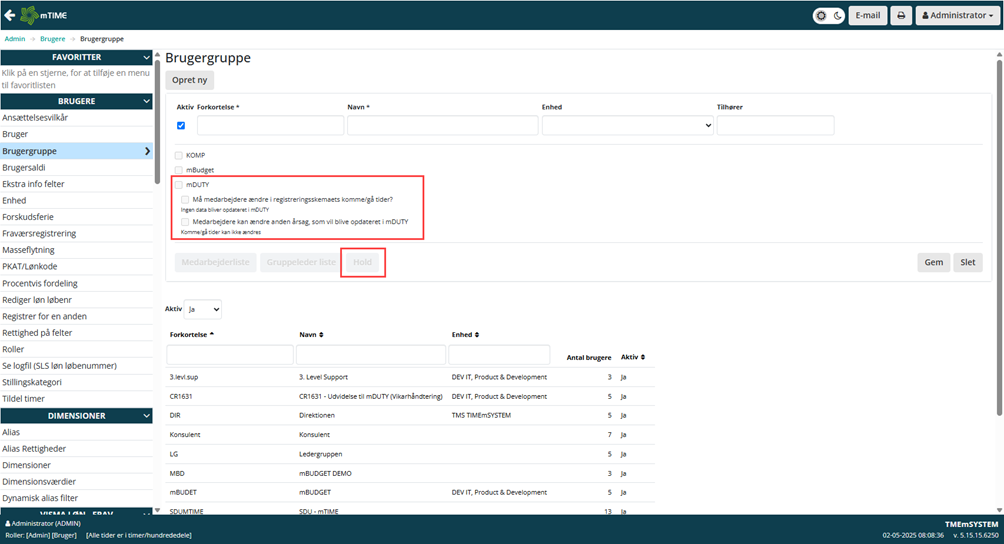
Task: Open the Administrator user menu
Action: [x=957, y=16]
